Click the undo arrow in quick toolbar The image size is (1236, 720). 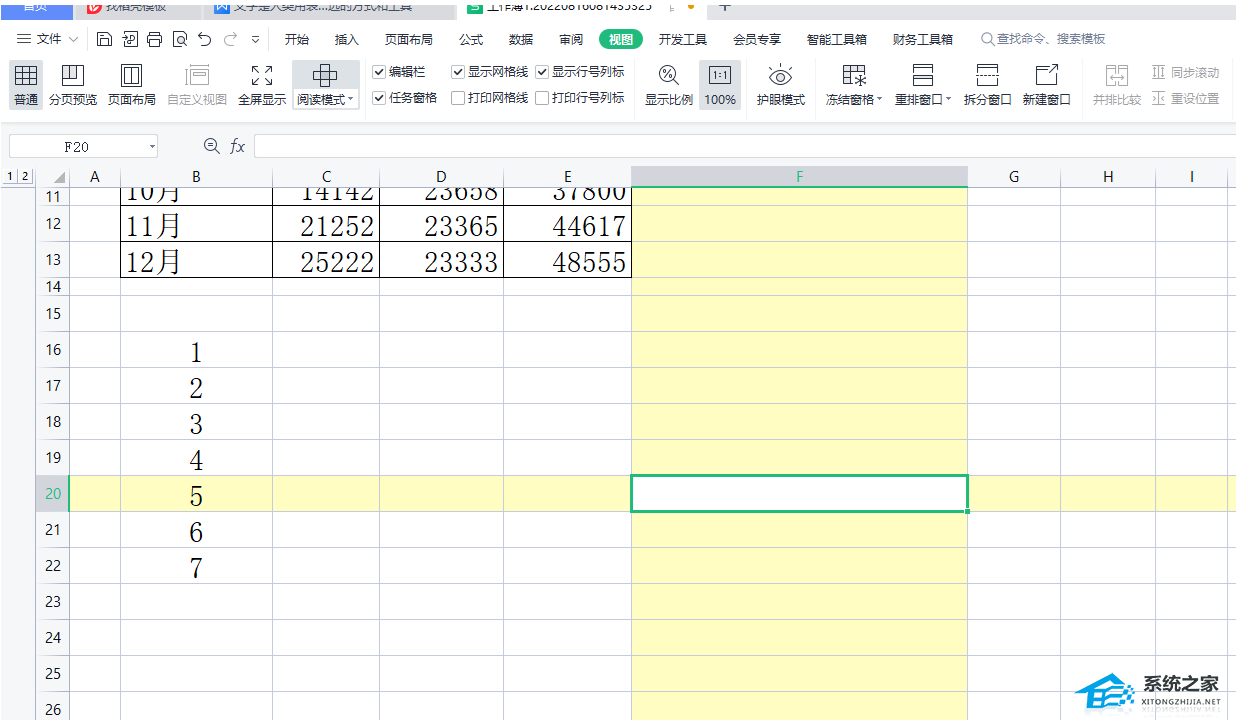click(205, 39)
